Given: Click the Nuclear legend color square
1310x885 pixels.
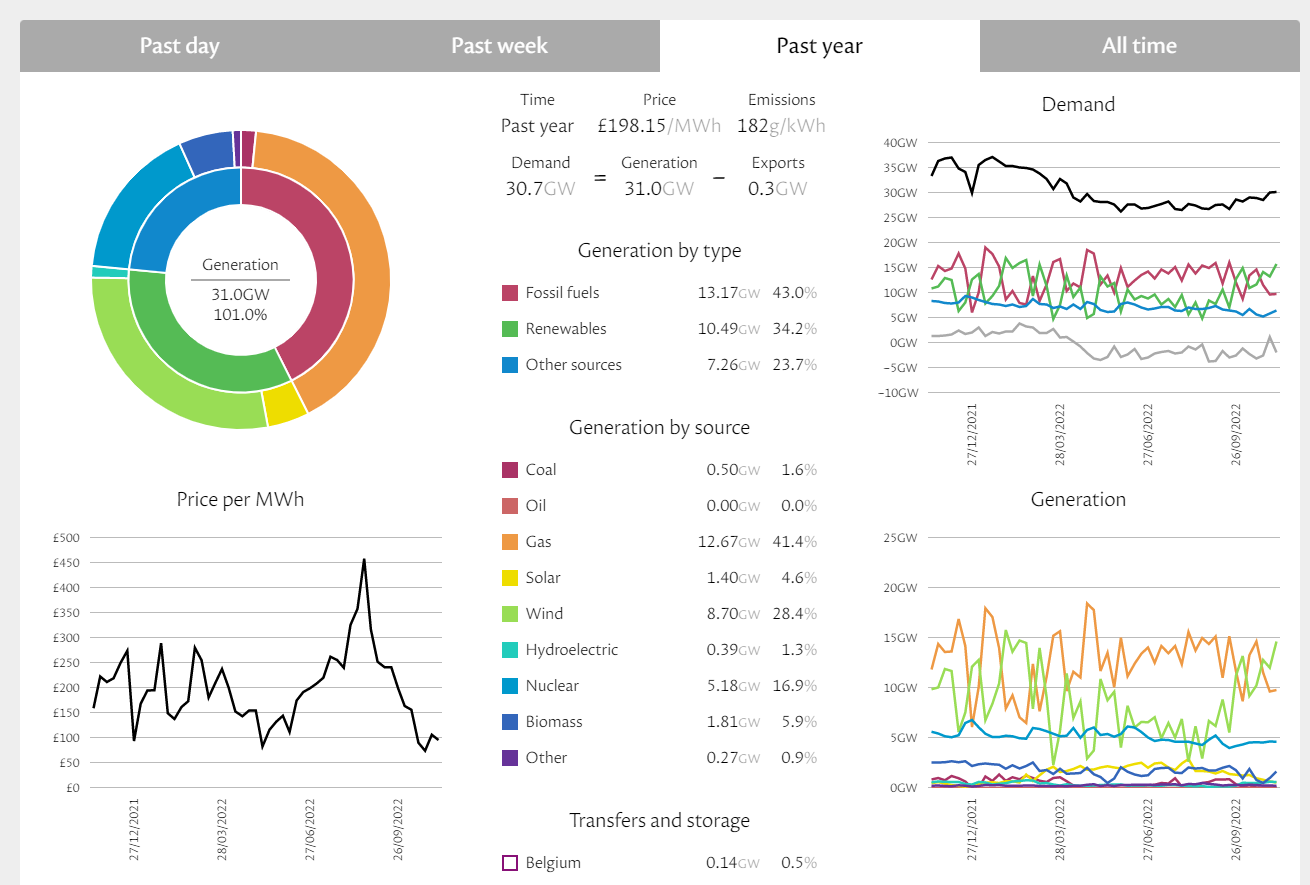Looking at the screenshot, I should [x=510, y=686].
